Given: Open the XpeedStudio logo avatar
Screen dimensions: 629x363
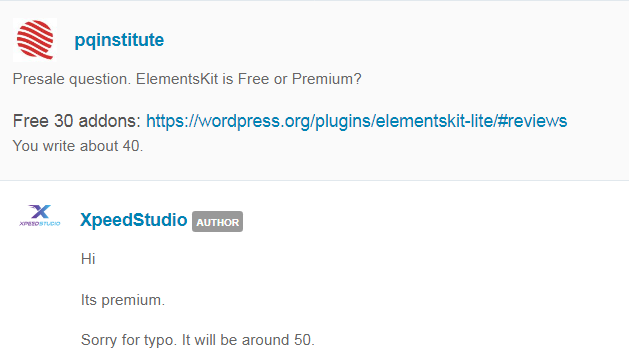Looking at the screenshot, I should point(40,215).
